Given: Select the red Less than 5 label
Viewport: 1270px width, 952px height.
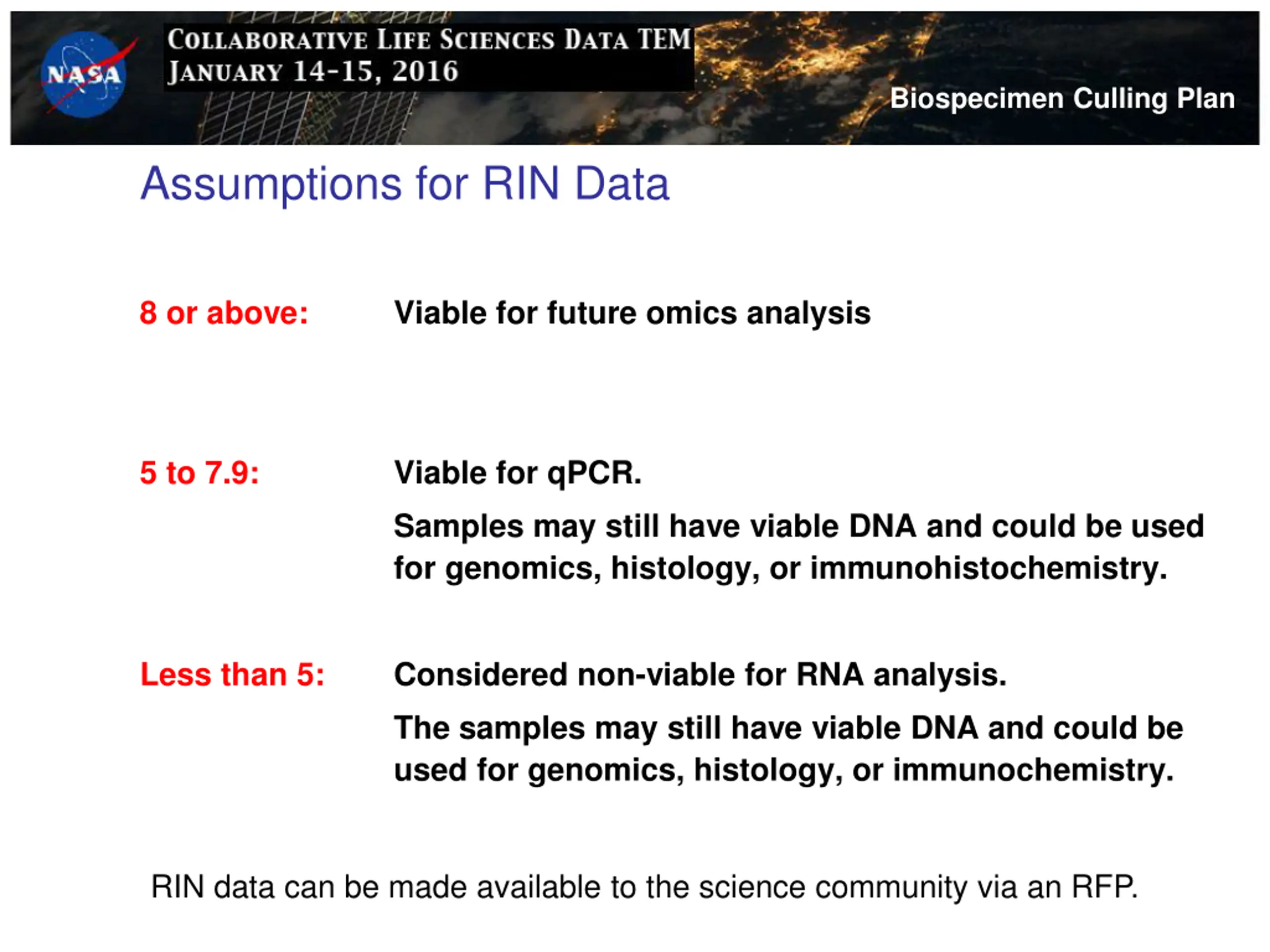Looking at the screenshot, I should (232, 674).
